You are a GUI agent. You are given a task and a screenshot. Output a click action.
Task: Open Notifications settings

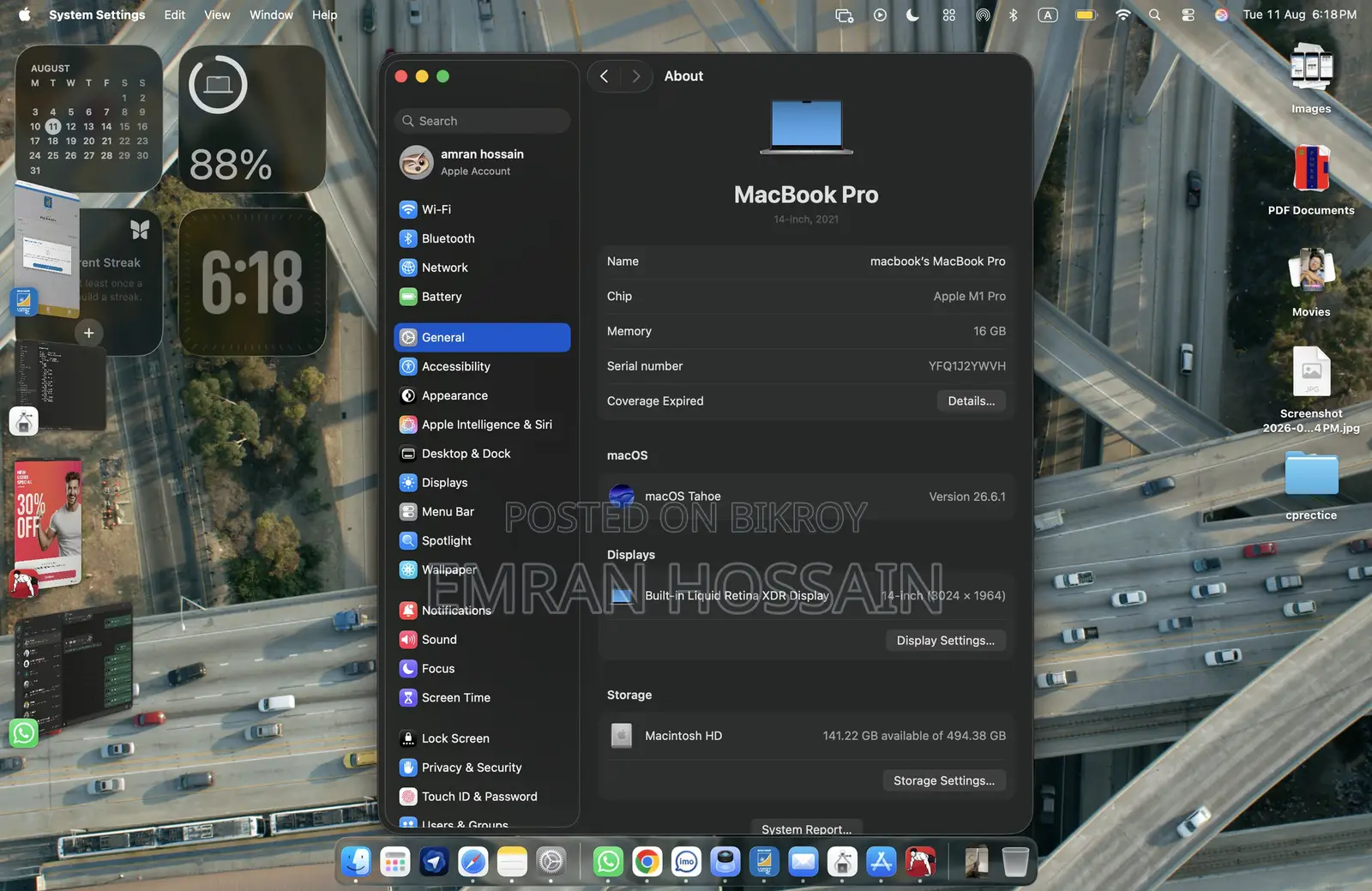point(482,611)
